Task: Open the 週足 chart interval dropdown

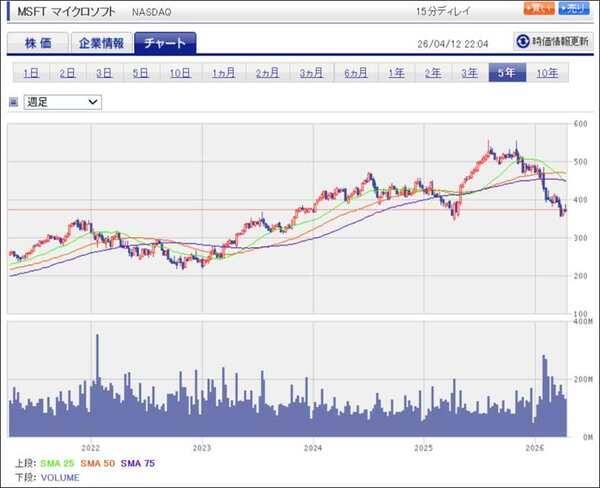Action: tap(63, 101)
